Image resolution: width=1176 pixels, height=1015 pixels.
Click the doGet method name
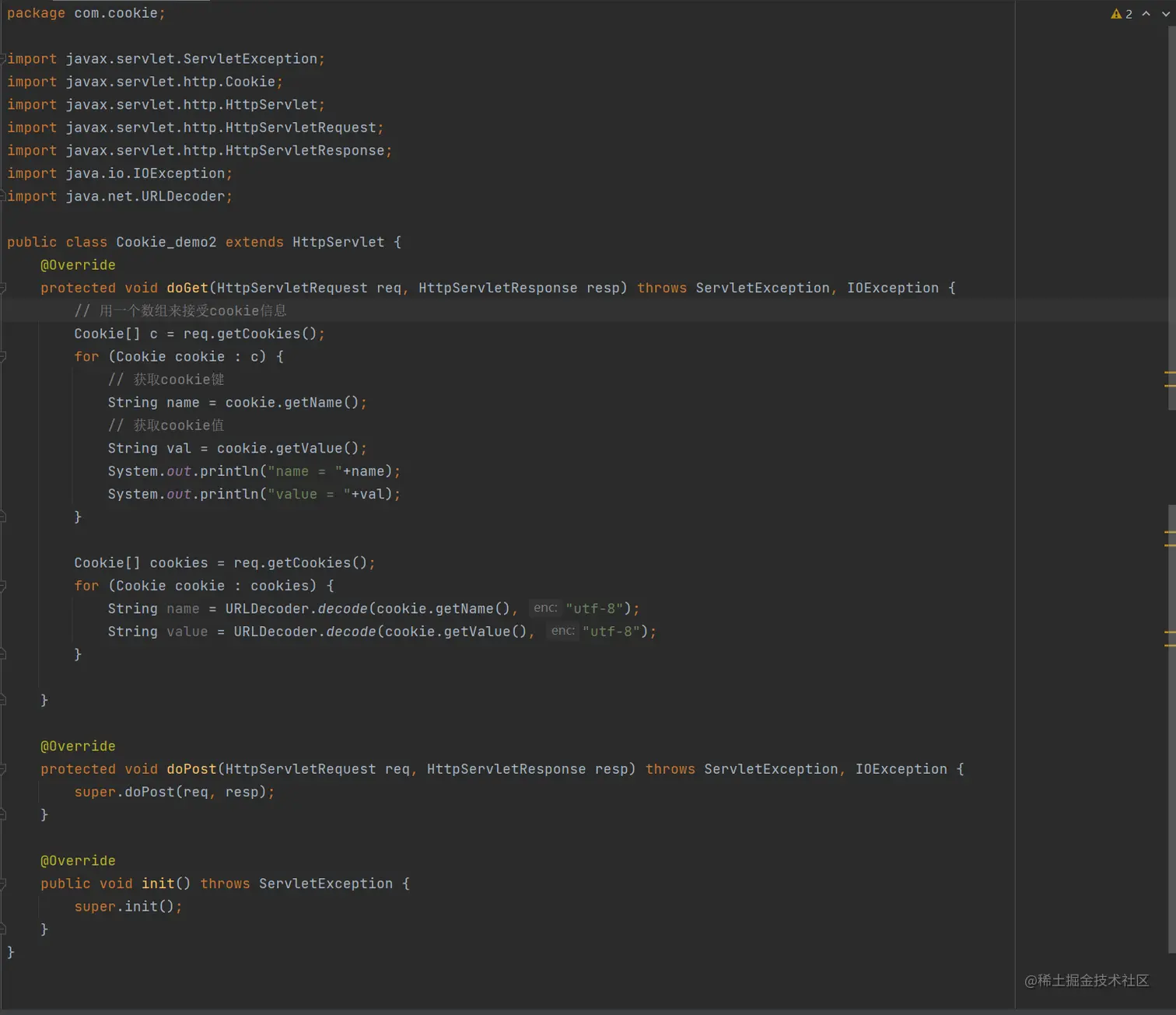coord(187,288)
